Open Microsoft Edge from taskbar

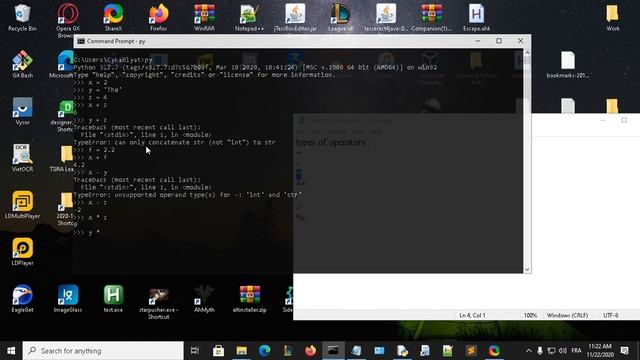tap(264, 351)
